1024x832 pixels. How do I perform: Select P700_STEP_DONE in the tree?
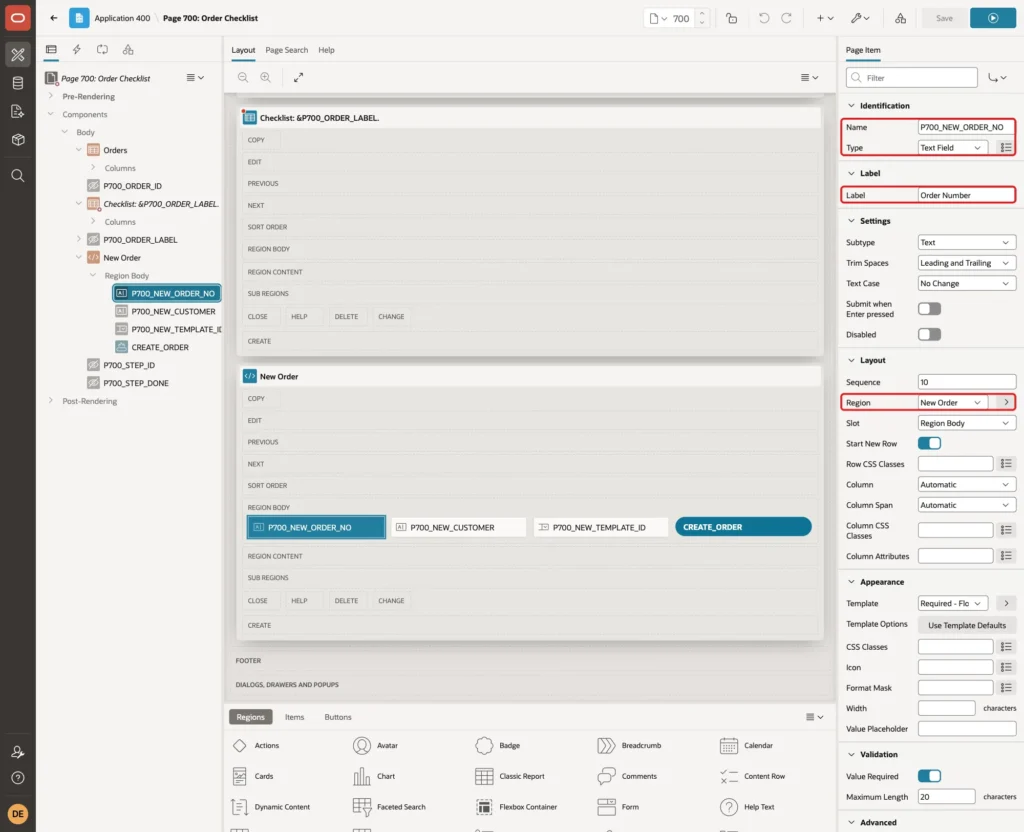135,383
